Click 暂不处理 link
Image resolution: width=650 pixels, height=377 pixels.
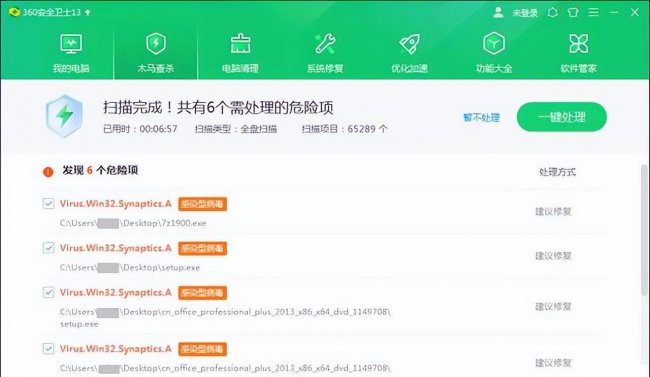pos(481,118)
